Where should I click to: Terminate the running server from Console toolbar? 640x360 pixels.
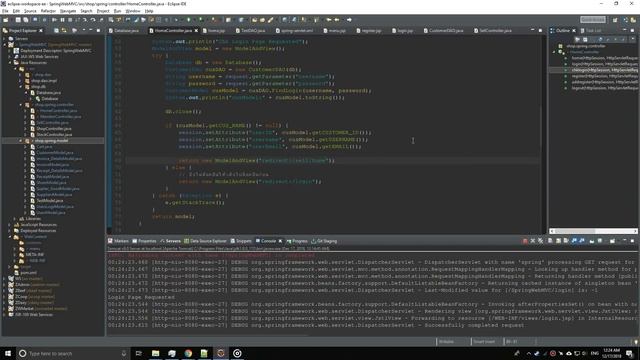click(525, 241)
